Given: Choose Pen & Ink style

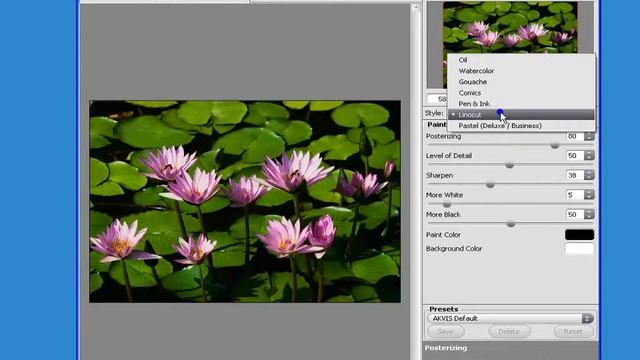Looking at the screenshot, I should 474,104.
